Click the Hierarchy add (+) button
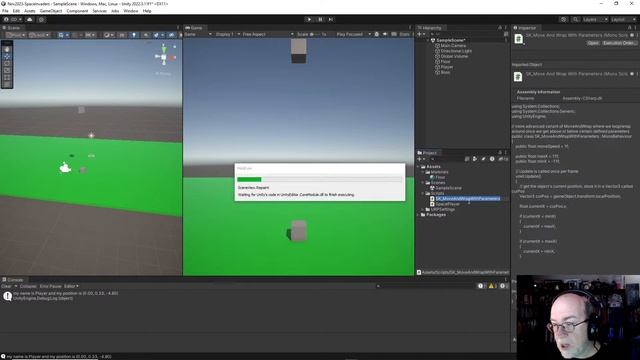The width and height of the screenshot is (640, 360). pyautogui.click(x=420, y=34)
